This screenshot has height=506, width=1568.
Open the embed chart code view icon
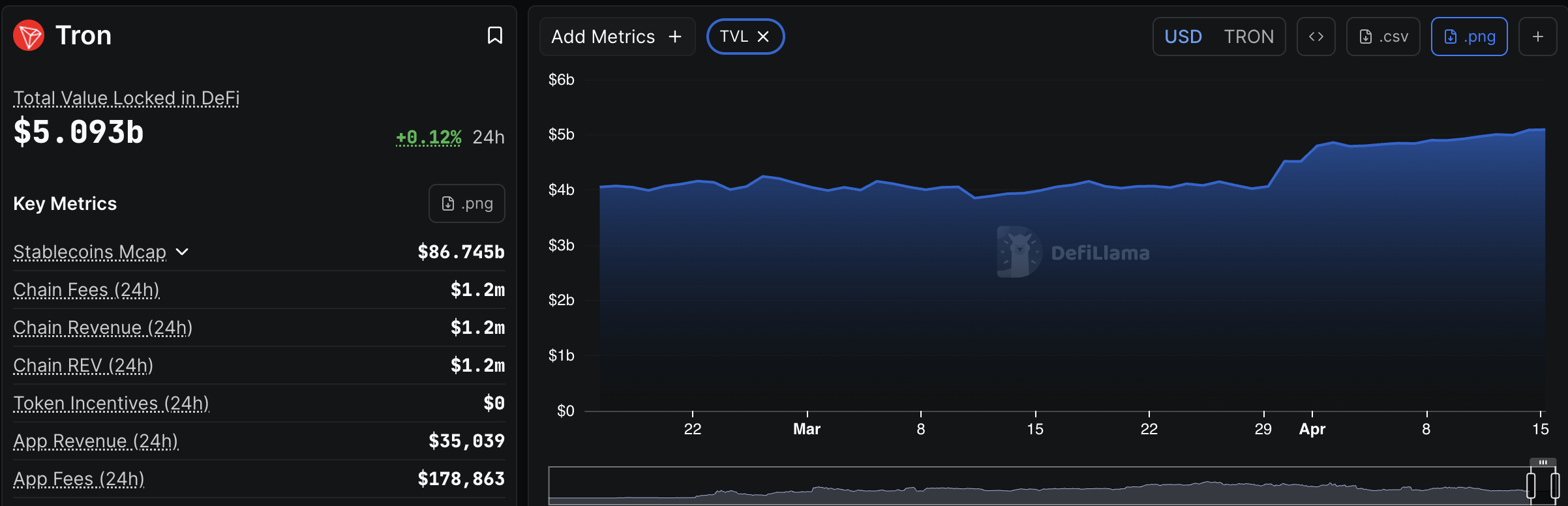click(x=1316, y=36)
